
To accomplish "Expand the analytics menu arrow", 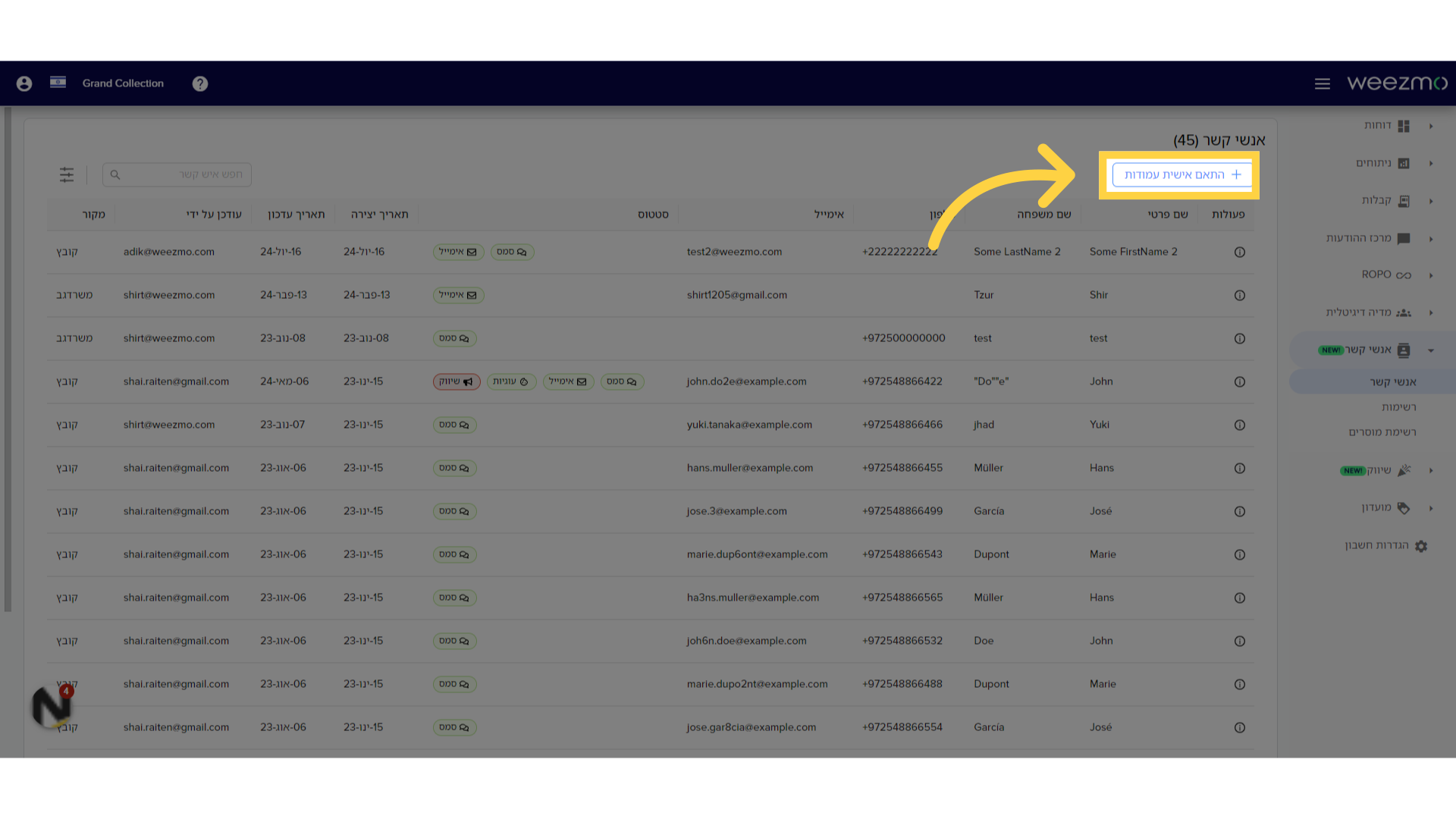I will pyautogui.click(x=1431, y=163).
